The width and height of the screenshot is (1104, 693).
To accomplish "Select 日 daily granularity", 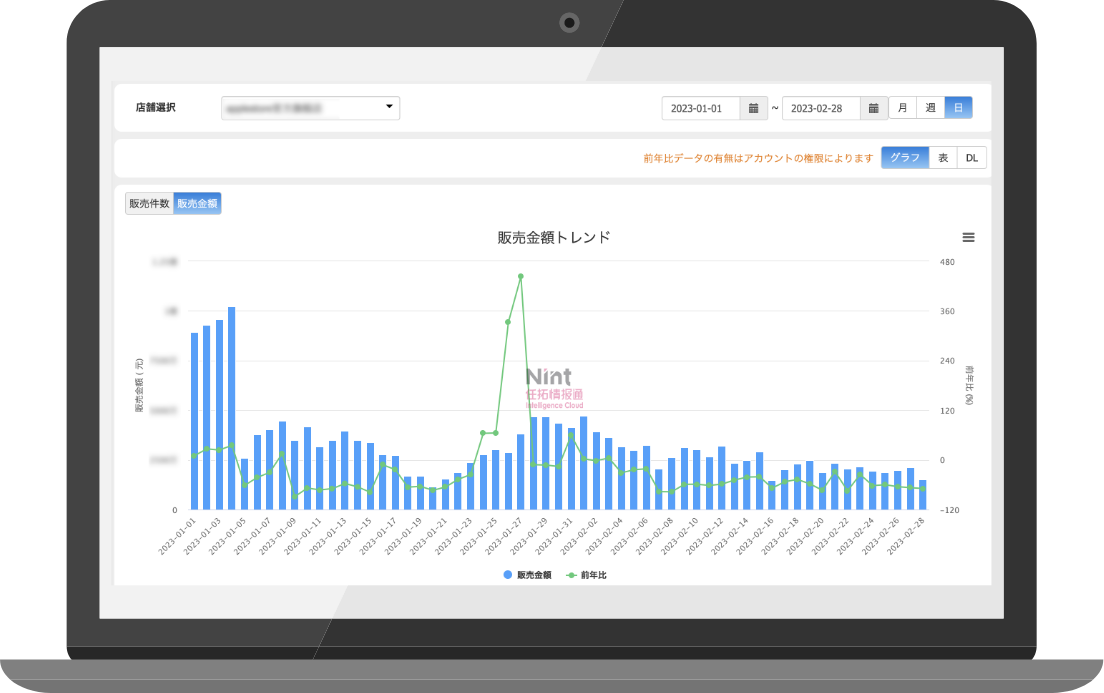I will [x=958, y=108].
